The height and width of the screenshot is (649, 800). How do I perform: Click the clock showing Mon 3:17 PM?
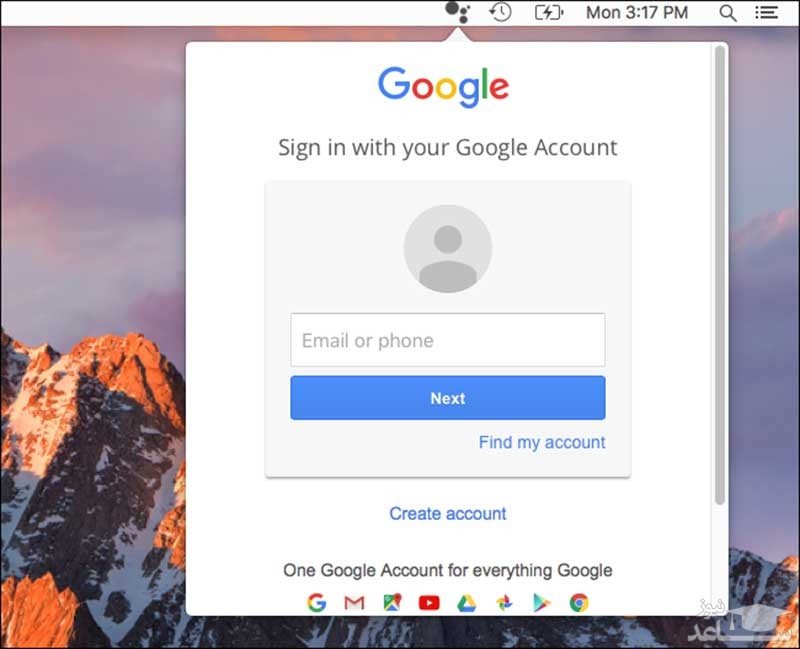click(x=637, y=12)
